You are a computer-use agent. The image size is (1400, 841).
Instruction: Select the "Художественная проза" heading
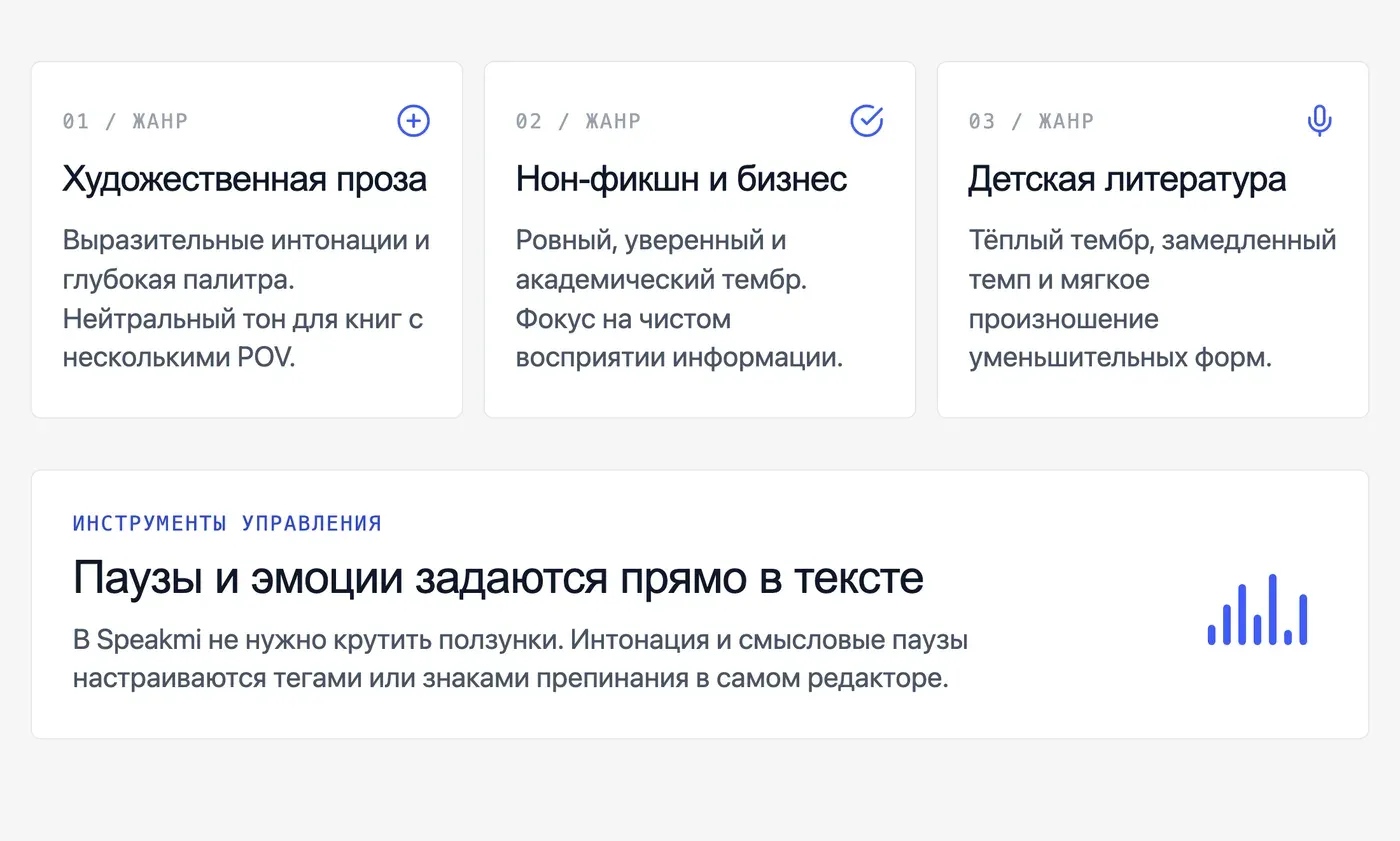click(245, 179)
